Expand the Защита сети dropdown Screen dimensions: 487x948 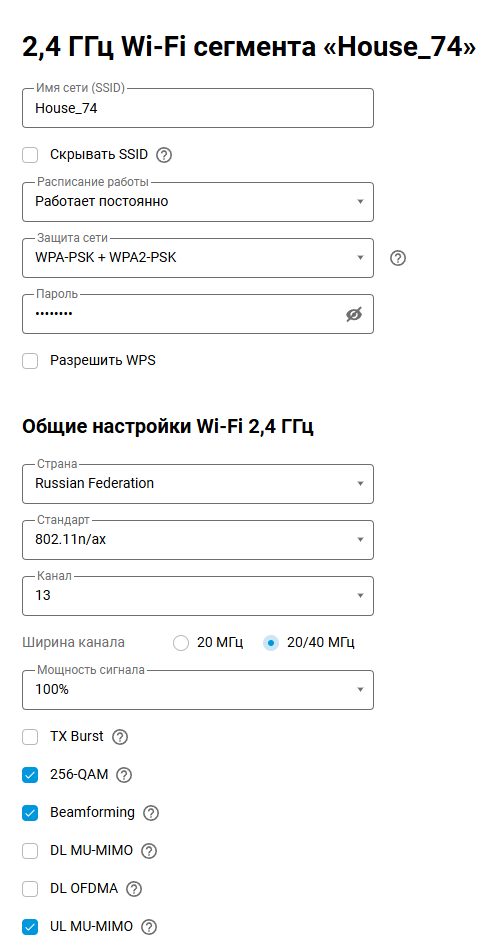point(198,258)
